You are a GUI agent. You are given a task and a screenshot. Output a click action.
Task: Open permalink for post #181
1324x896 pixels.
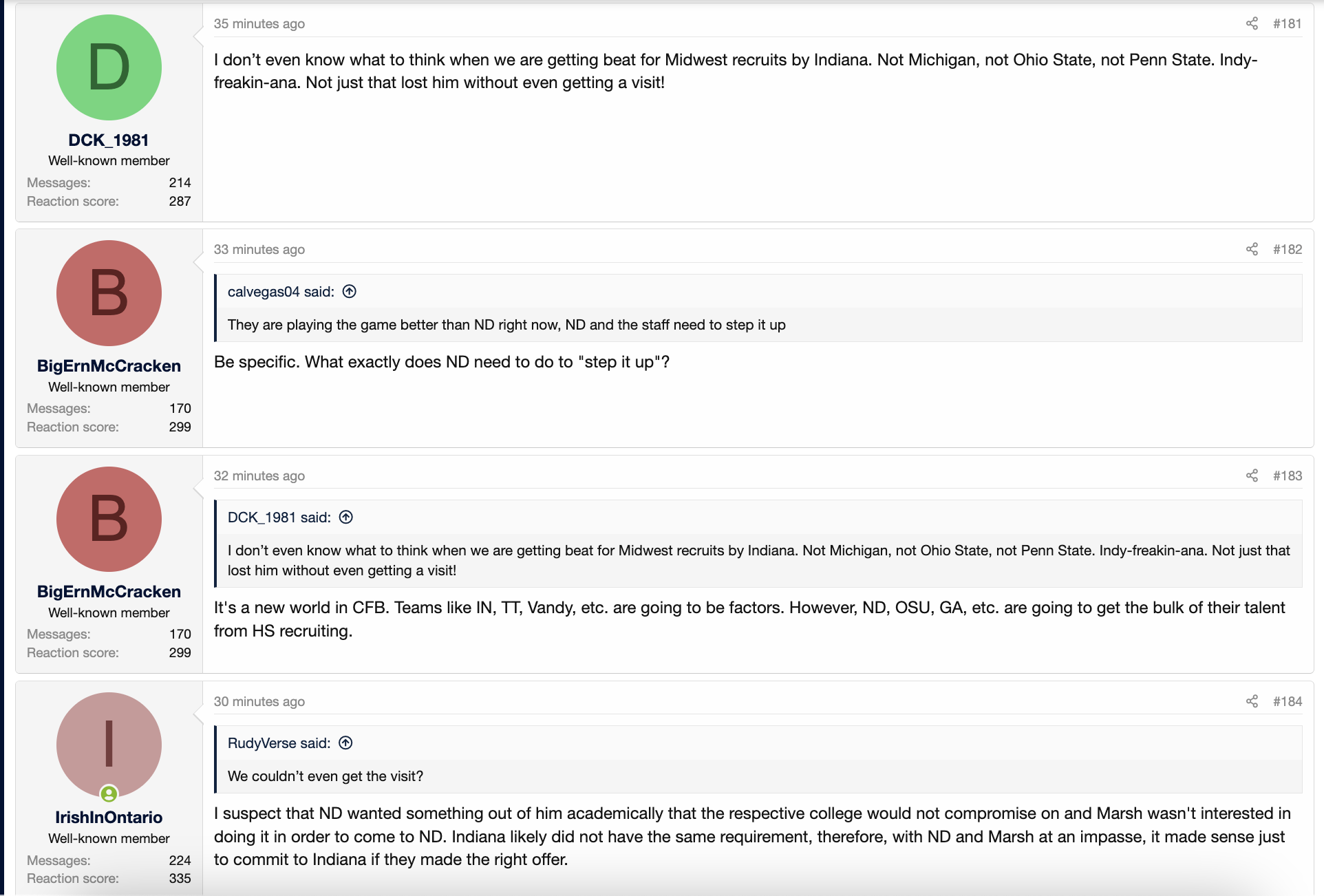1287,23
